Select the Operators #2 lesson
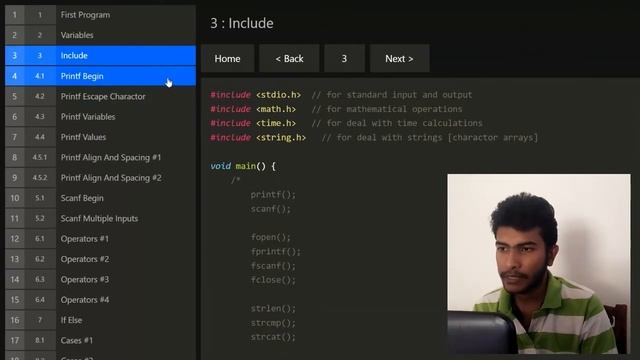The height and width of the screenshot is (360, 640). coord(100,259)
